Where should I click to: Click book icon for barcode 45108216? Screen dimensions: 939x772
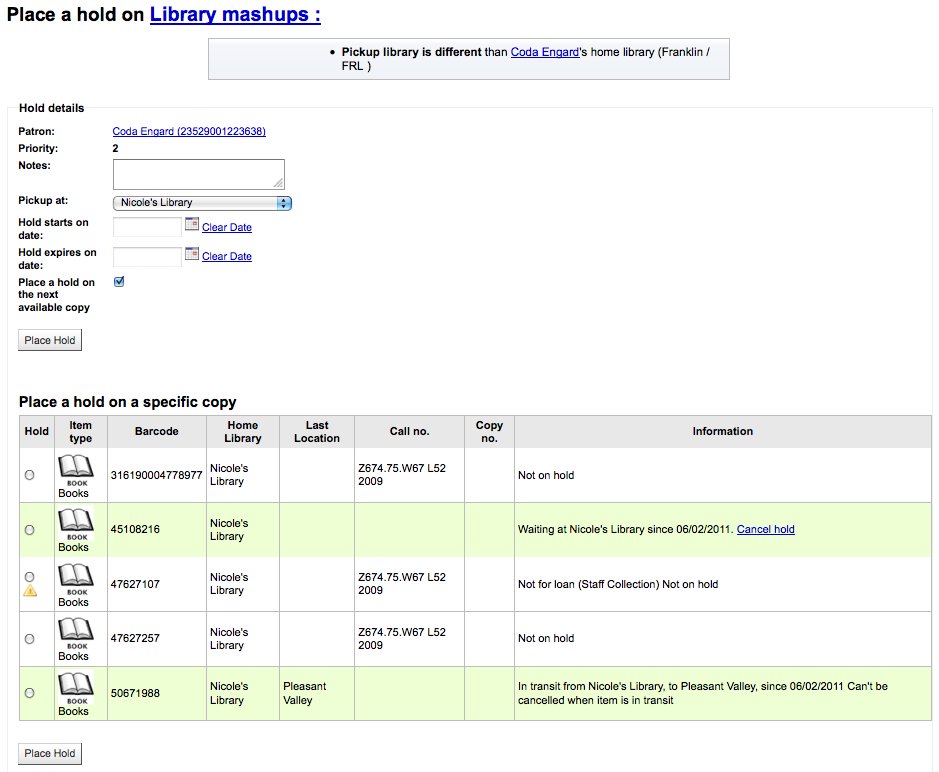click(75, 525)
